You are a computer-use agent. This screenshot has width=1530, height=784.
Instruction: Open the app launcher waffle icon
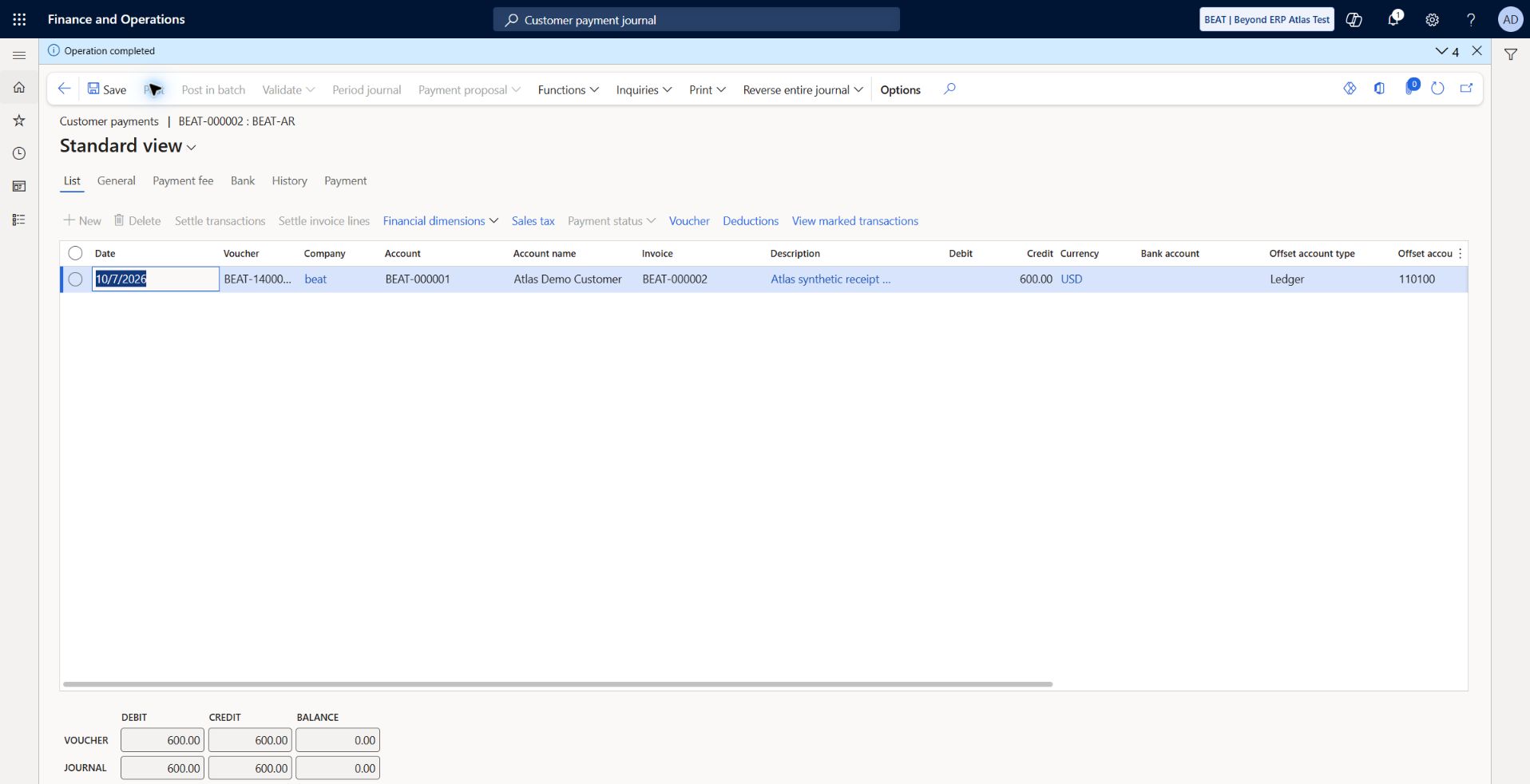19,19
